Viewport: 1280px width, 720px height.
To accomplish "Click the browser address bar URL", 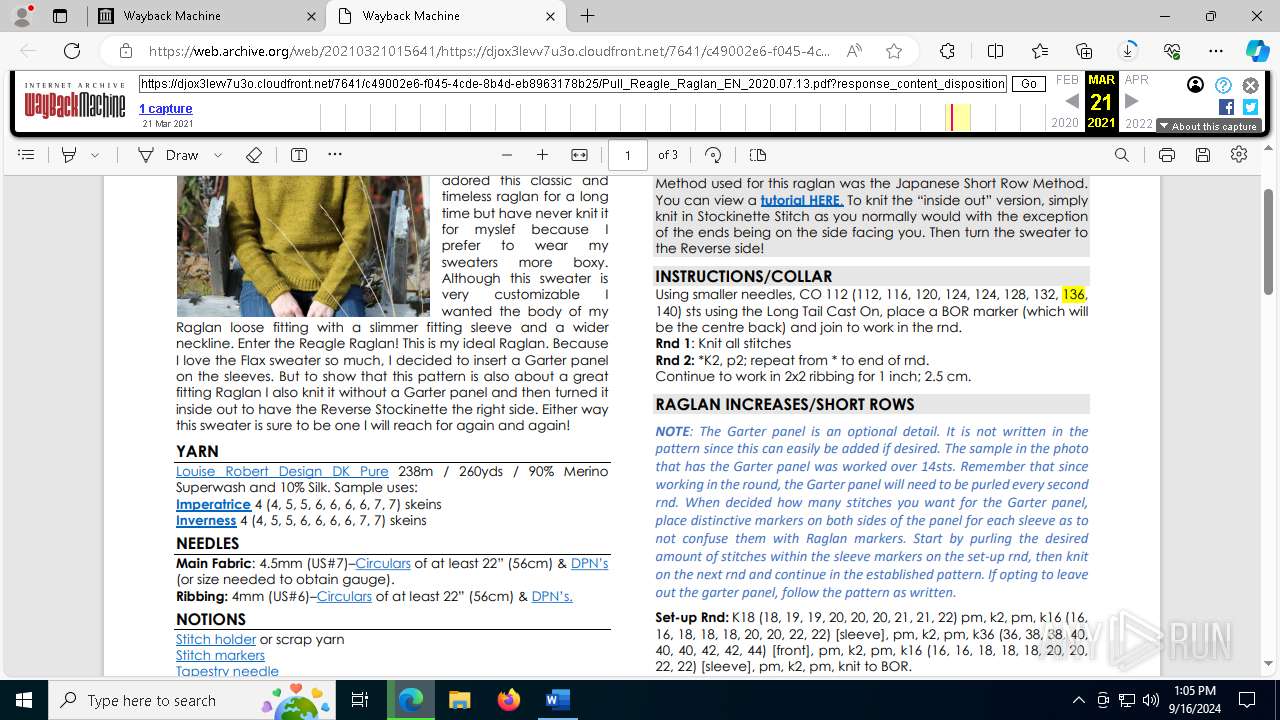I will tap(490, 51).
